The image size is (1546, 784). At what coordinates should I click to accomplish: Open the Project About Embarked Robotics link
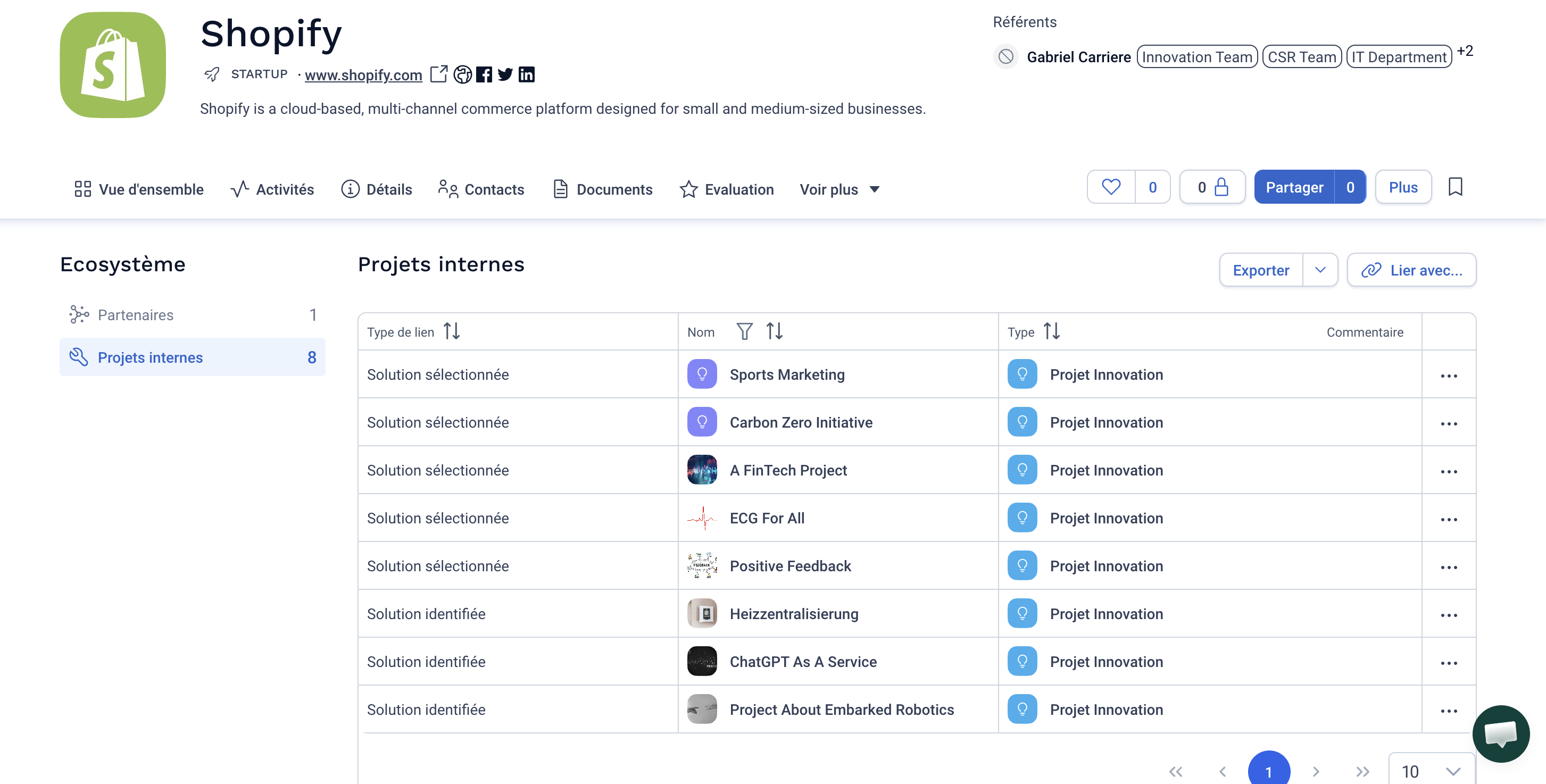coord(842,710)
